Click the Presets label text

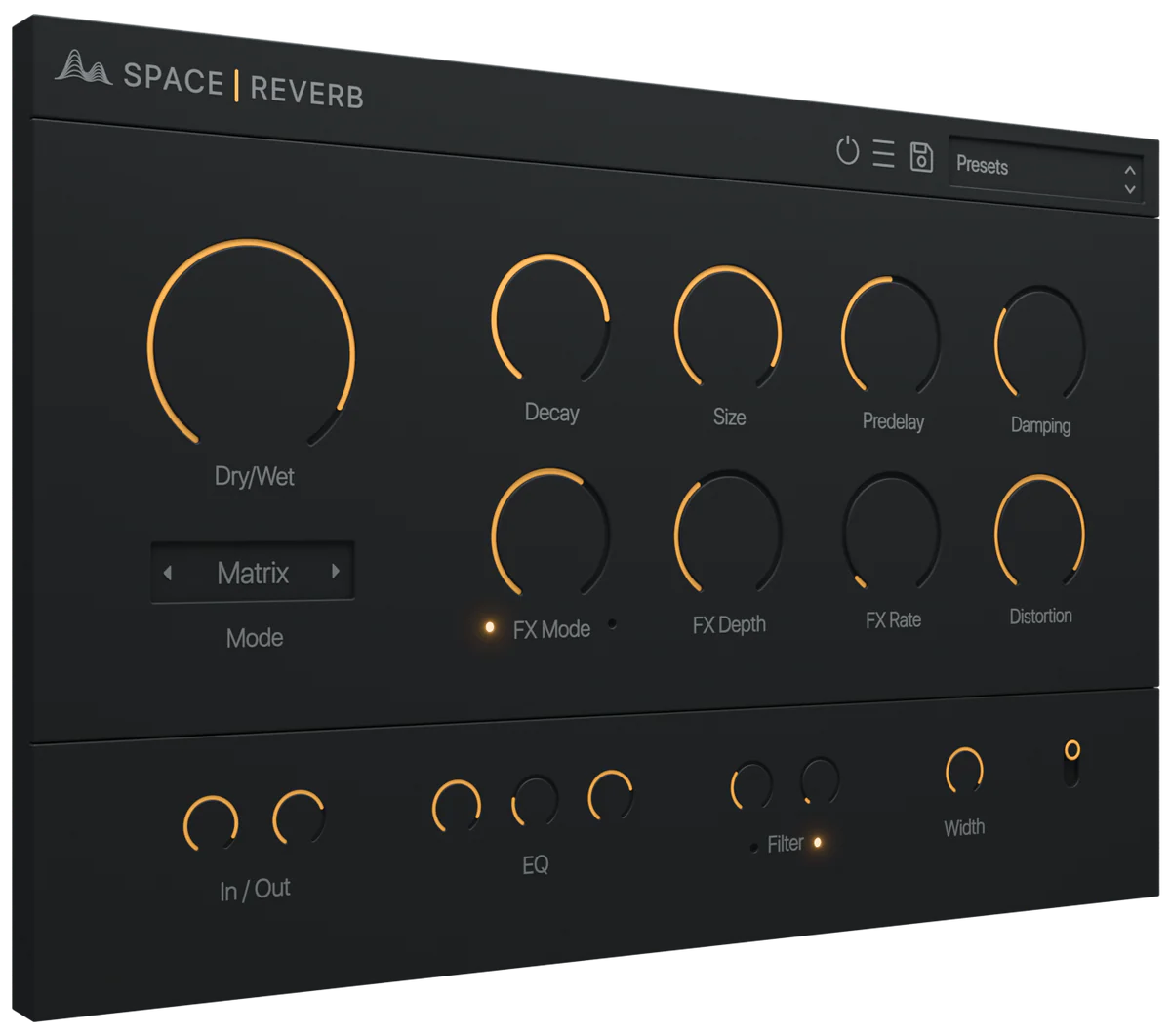point(983,166)
